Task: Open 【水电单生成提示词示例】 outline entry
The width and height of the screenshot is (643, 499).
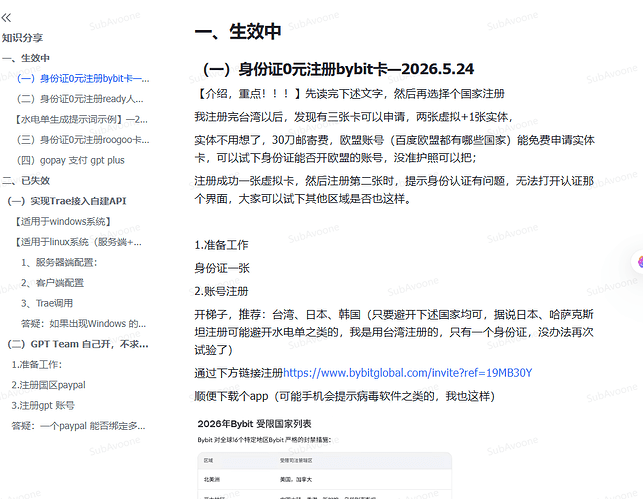Action: (x=81, y=119)
